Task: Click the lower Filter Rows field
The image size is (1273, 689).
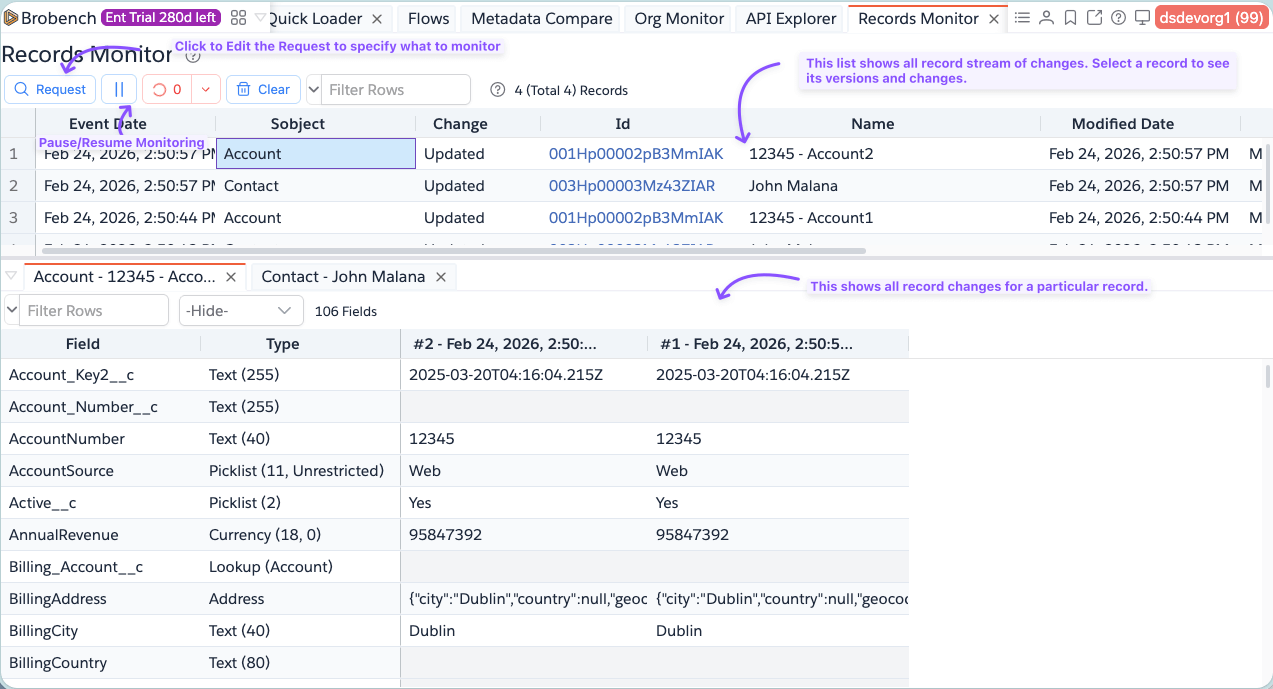Action: coord(94,311)
